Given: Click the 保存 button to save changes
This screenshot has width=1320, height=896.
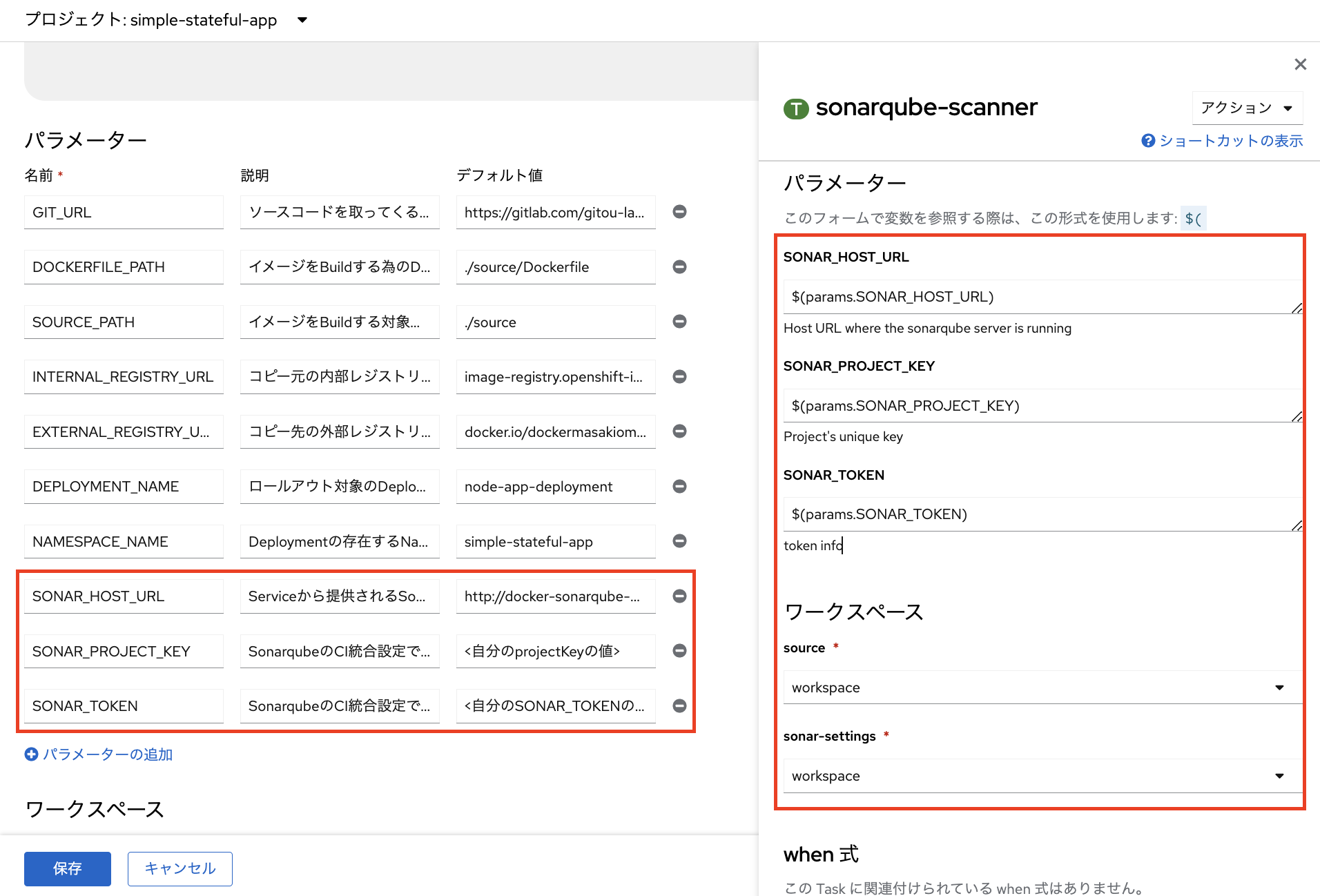Looking at the screenshot, I should 67,868.
